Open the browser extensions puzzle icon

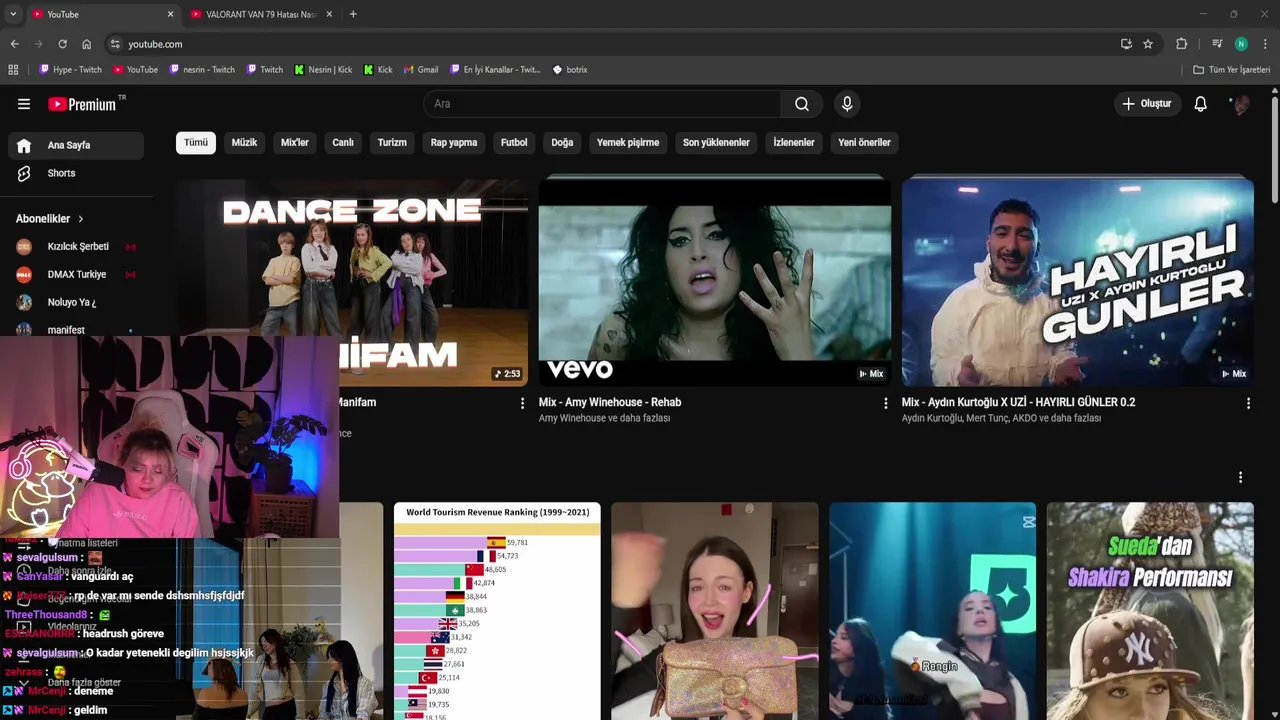(1182, 44)
